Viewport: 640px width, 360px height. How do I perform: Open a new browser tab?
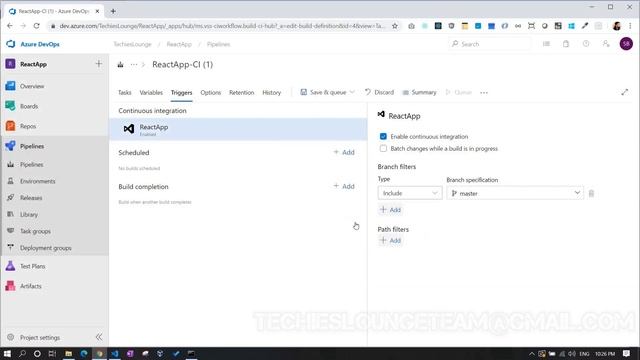[x=113, y=11]
